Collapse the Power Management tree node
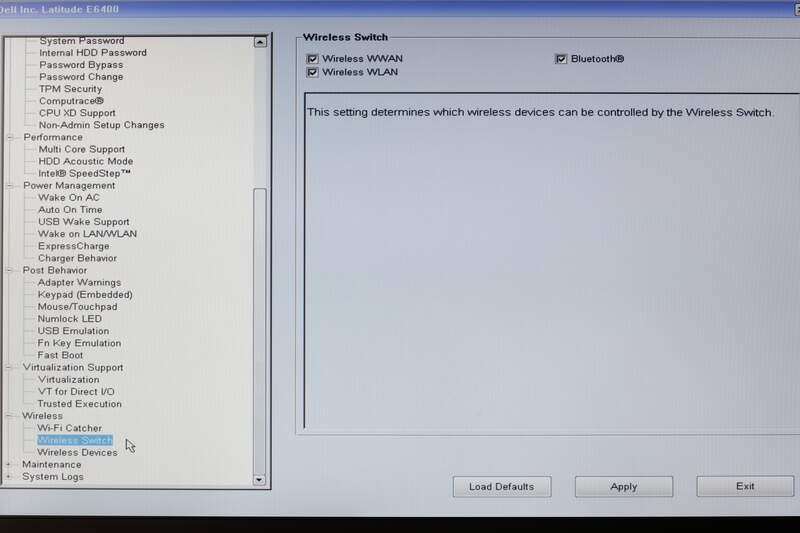This screenshot has width=800, height=533. click(x=9, y=186)
